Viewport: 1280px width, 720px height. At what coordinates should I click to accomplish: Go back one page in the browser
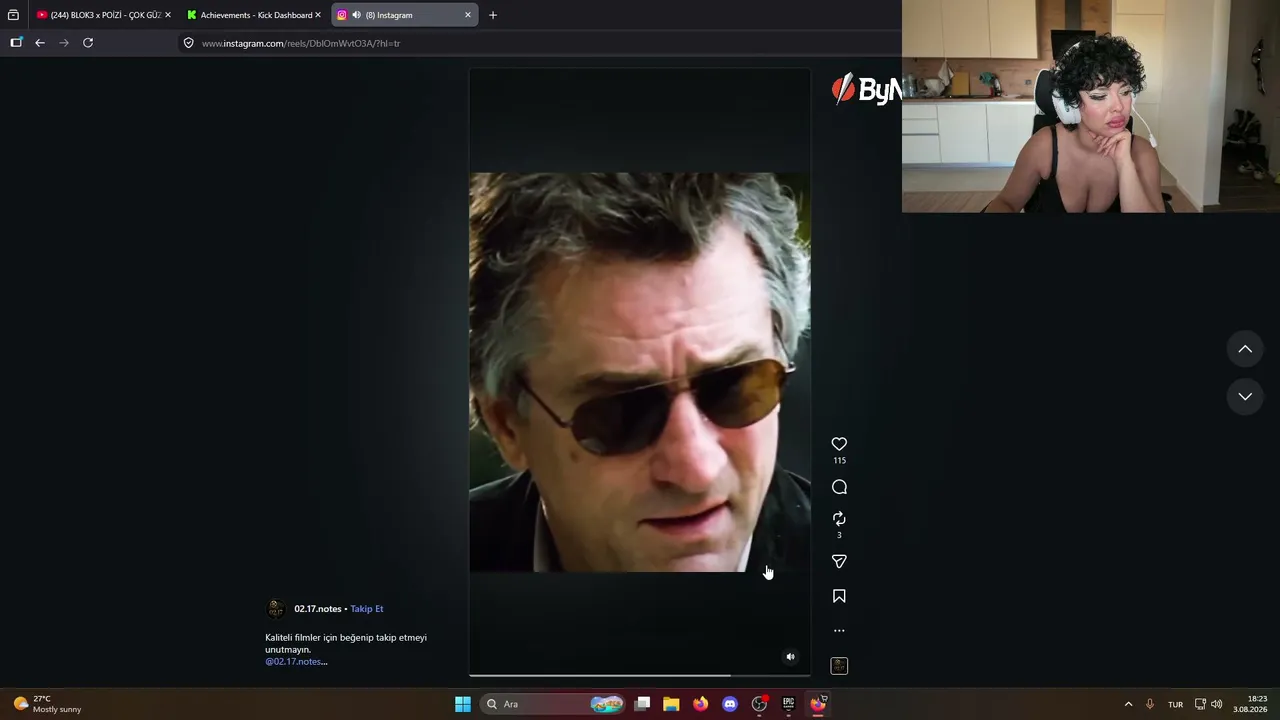coord(40,43)
